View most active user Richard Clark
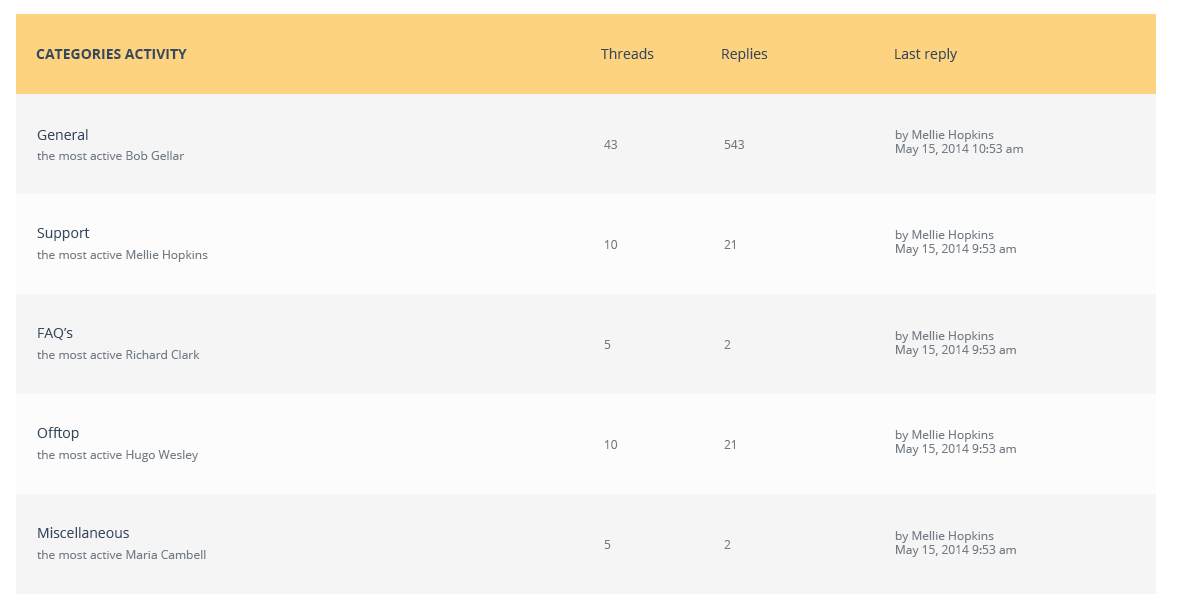This screenshot has width=1178, height=607. [162, 355]
